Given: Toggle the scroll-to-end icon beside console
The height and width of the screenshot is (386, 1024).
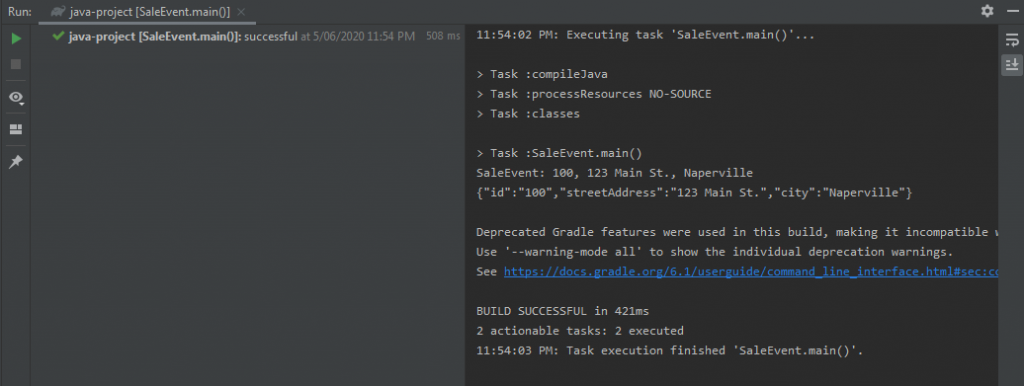Looking at the screenshot, I should click(x=1012, y=64).
